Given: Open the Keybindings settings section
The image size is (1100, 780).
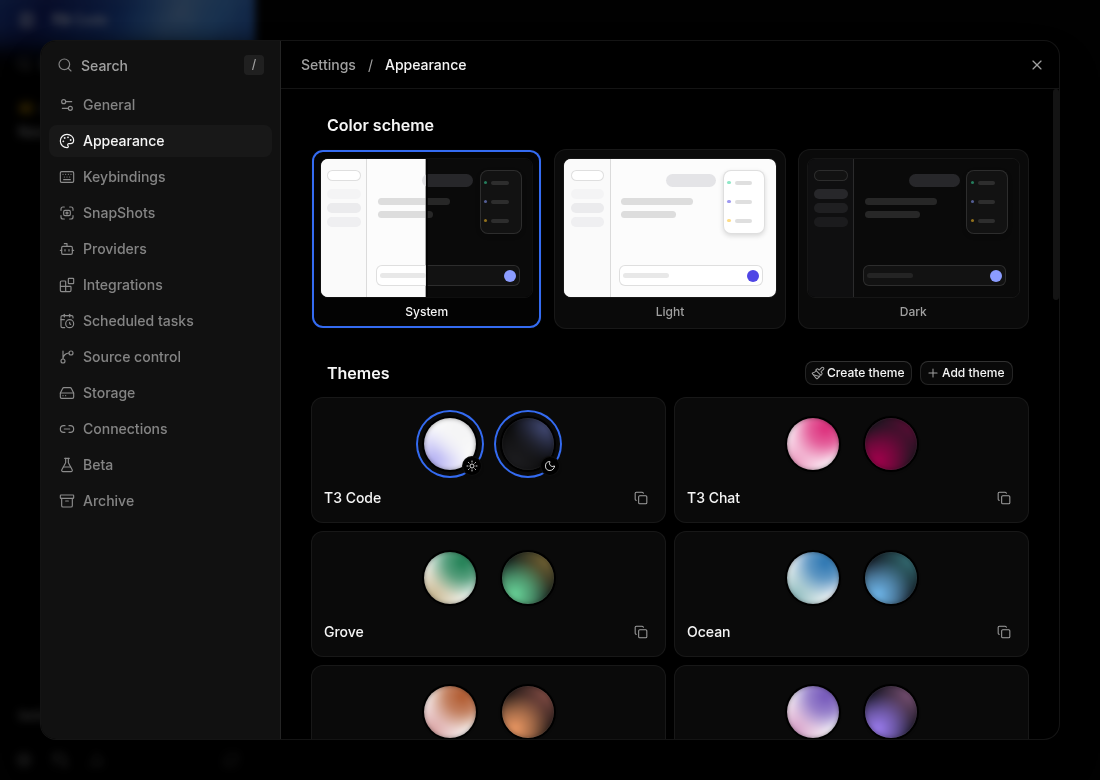Looking at the screenshot, I should point(161,177).
